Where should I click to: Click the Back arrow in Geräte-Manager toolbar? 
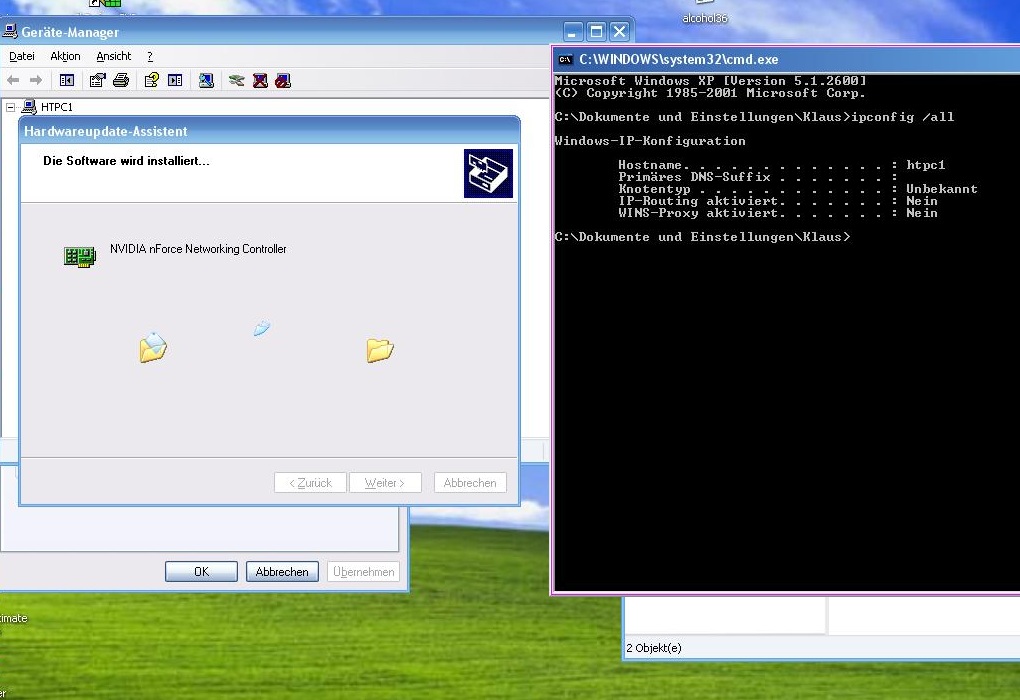coord(13,80)
